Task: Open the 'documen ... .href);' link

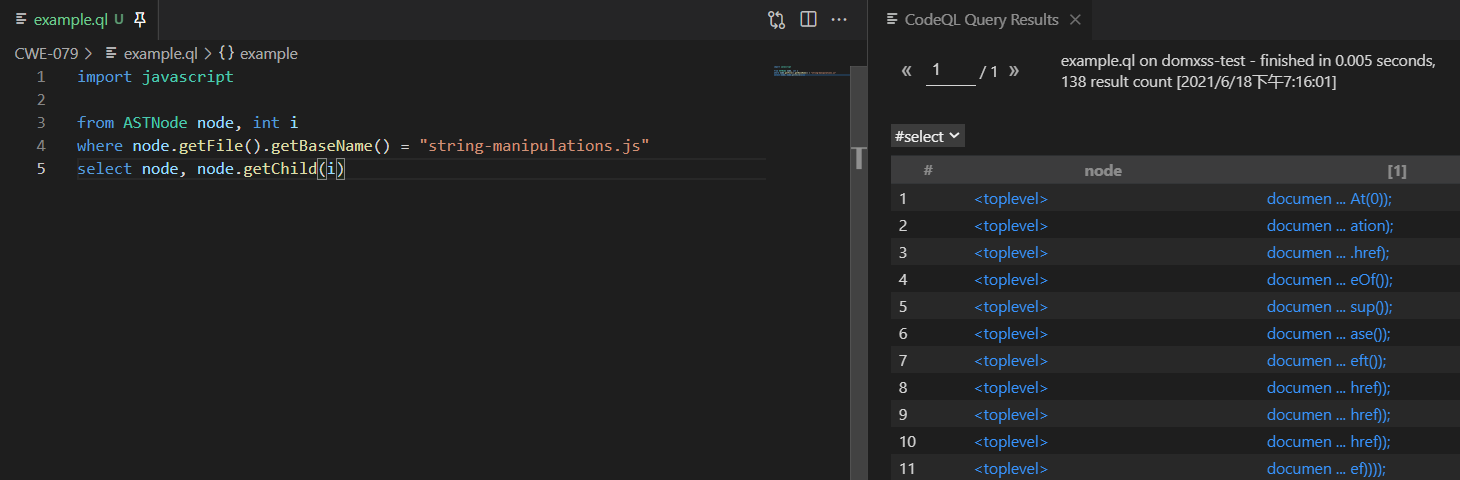Action: tap(1328, 253)
